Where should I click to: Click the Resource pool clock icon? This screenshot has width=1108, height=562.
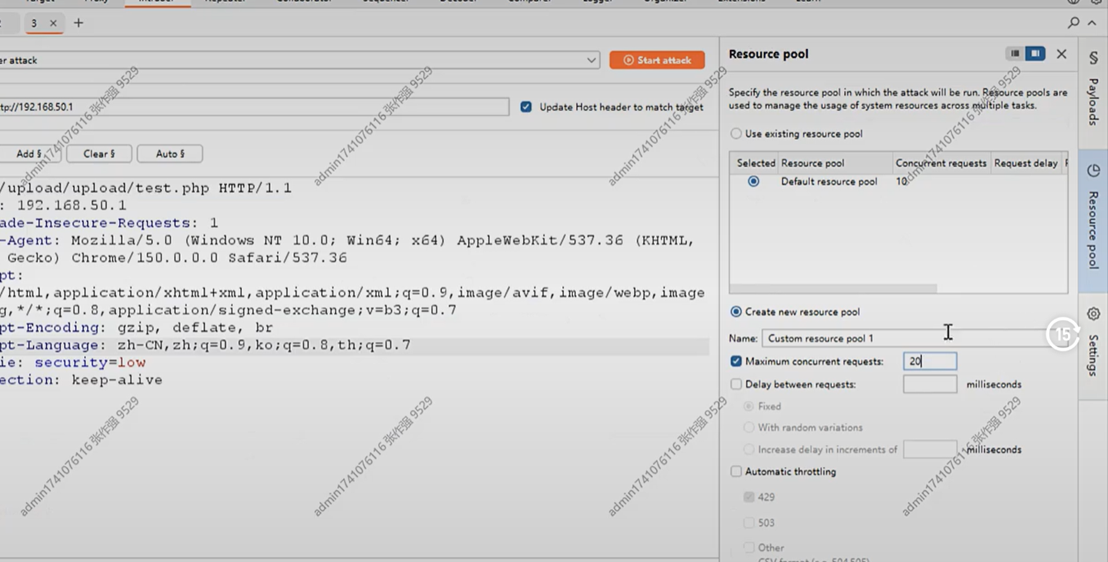tap(1093, 170)
